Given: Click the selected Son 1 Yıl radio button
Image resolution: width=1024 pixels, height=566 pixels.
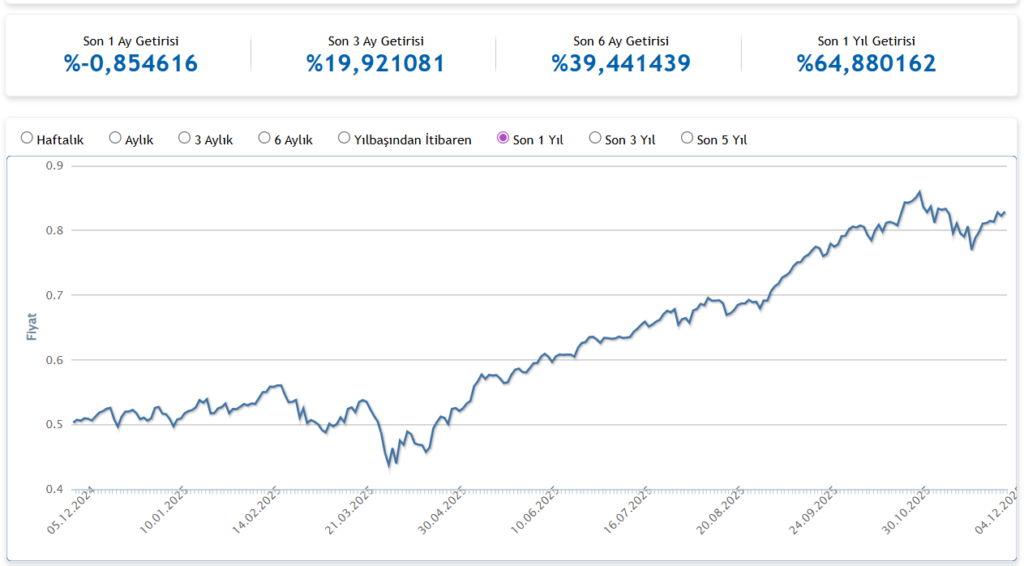Looking at the screenshot, I should click(503, 139).
